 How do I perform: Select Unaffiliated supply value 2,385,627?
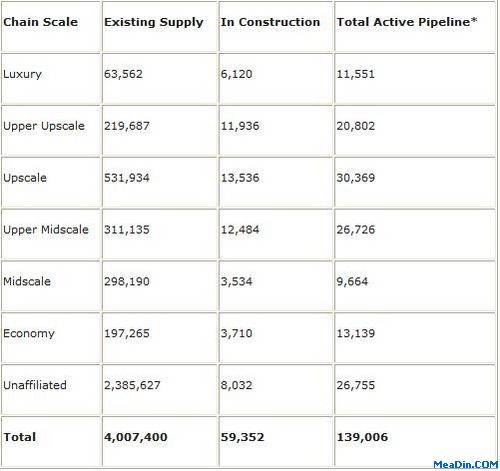(132, 386)
